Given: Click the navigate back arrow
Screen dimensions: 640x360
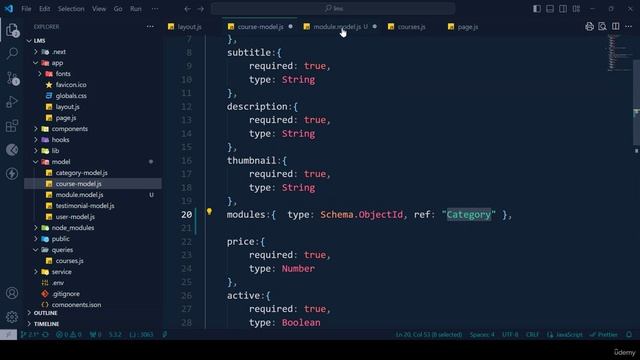Looking at the screenshot, I should click(187, 9).
